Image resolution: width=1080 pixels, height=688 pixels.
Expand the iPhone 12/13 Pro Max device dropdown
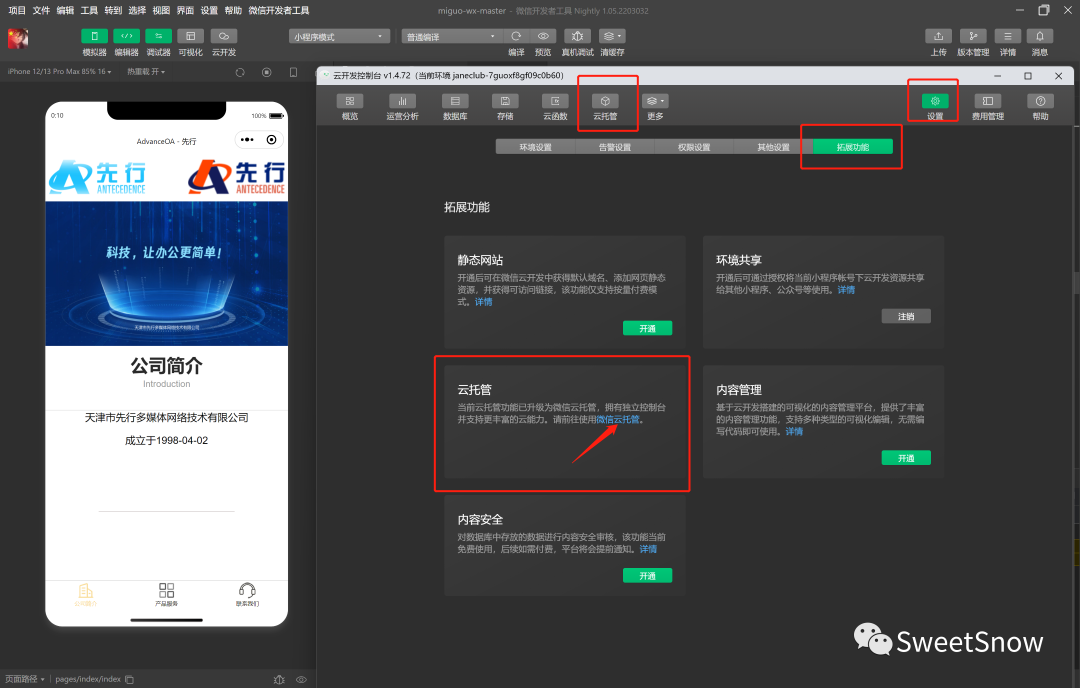59,72
